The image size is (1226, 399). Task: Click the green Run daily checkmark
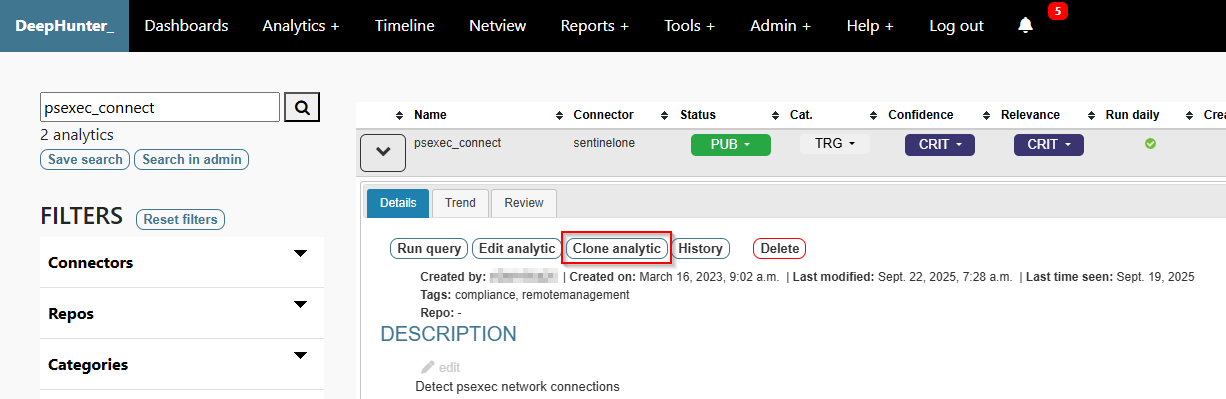(x=1150, y=144)
